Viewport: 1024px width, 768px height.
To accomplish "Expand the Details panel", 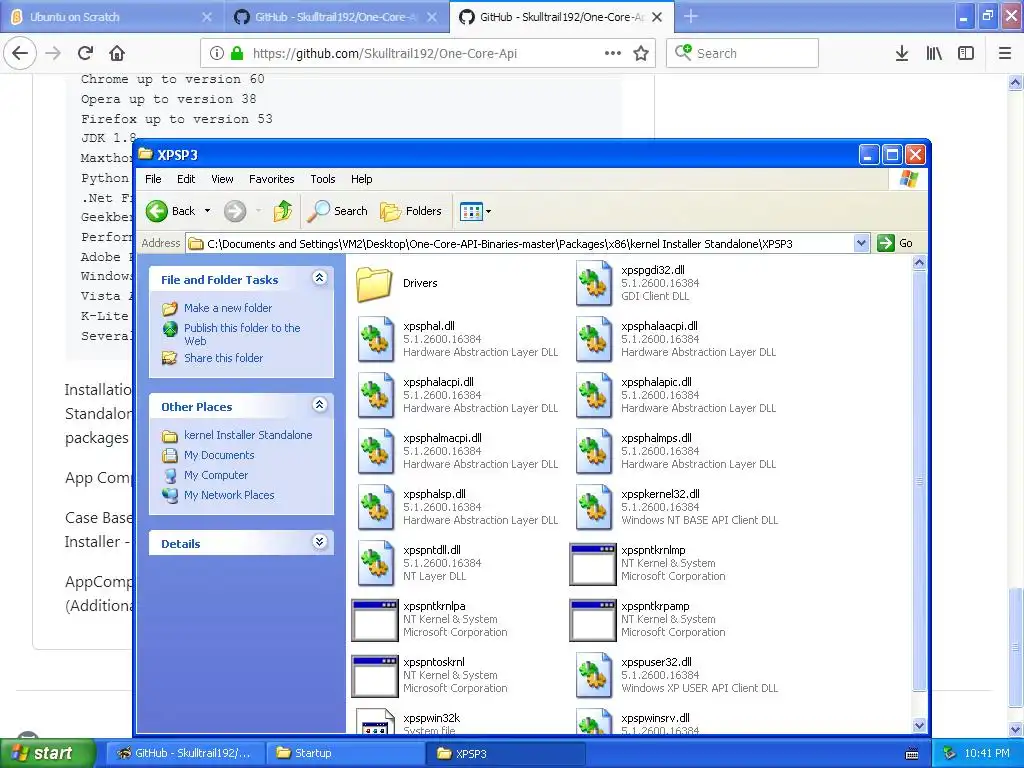I will [319, 542].
